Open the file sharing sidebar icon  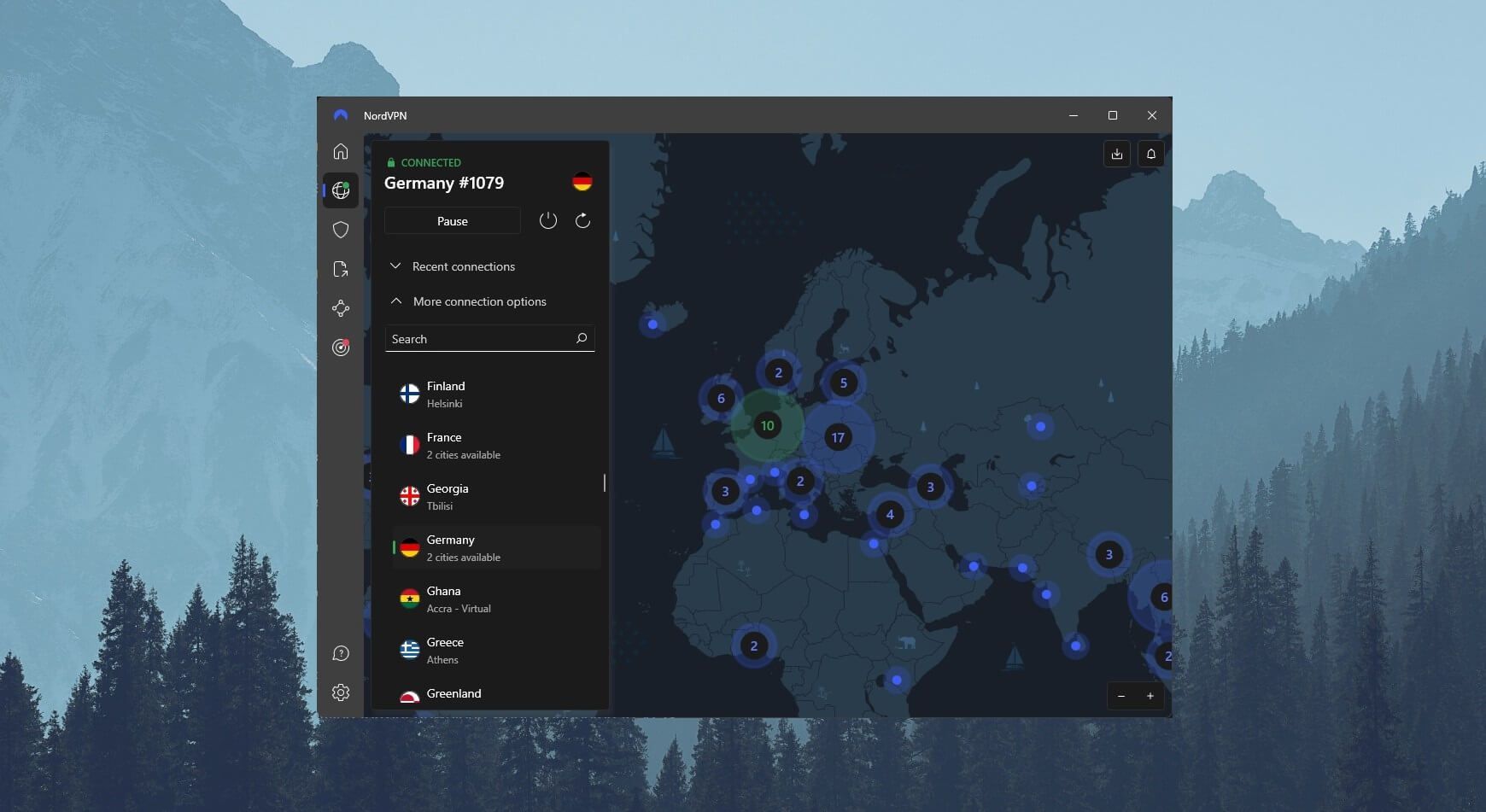pos(341,269)
